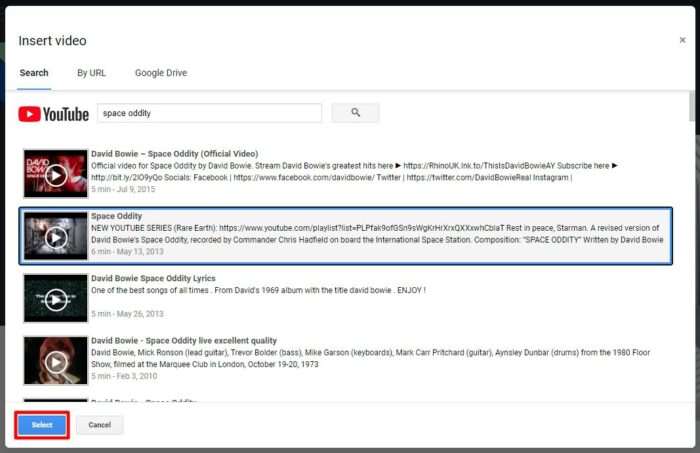Click the '5 min - May 26, 2013' text
The height and width of the screenshot is (453, 700).
127,314
